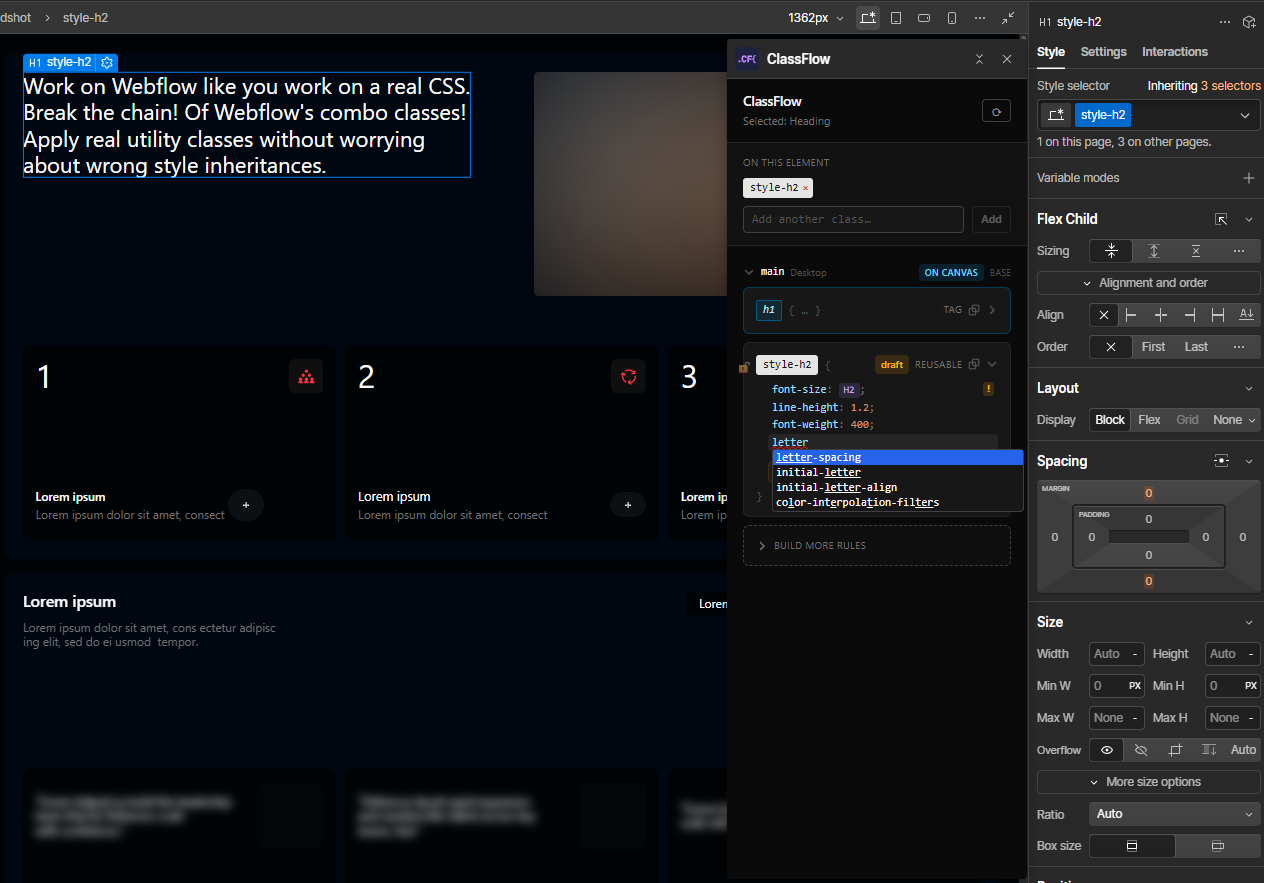Choose letter-spacing from autocomplete
Viewport: 1264px width, 883px height.
coord(898,458)
